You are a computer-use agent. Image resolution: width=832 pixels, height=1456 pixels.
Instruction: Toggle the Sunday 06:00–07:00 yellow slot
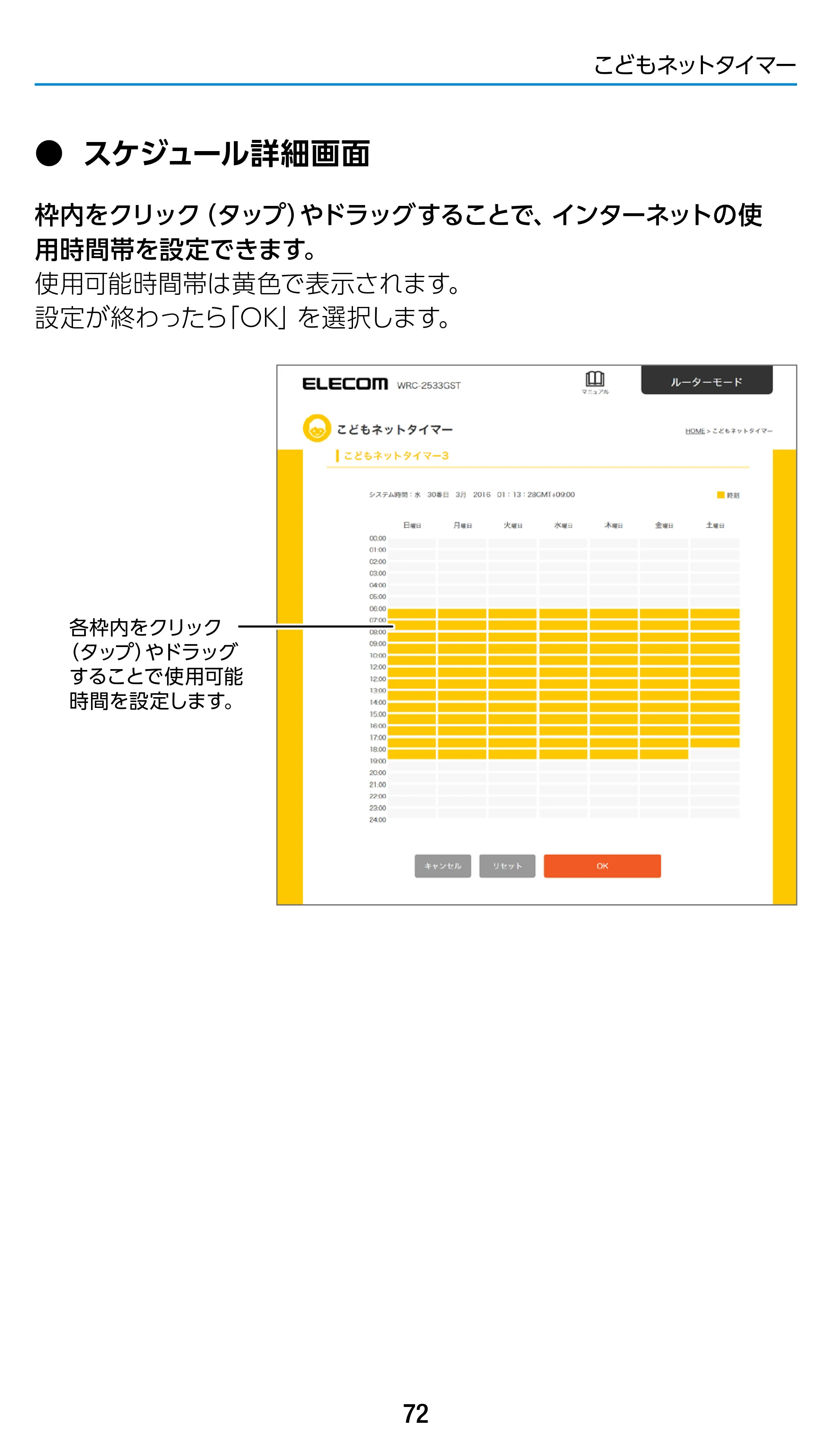(x=412, y=614)
